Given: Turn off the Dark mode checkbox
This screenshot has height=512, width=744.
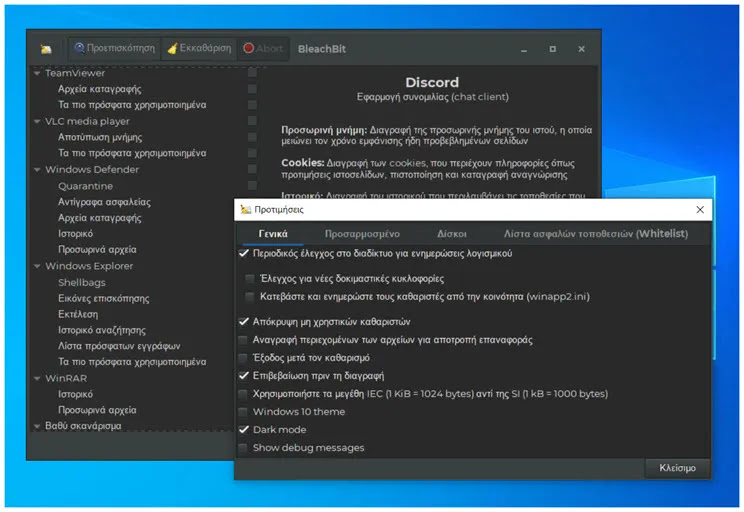Looking at the screenshot, I should [243, 430].
